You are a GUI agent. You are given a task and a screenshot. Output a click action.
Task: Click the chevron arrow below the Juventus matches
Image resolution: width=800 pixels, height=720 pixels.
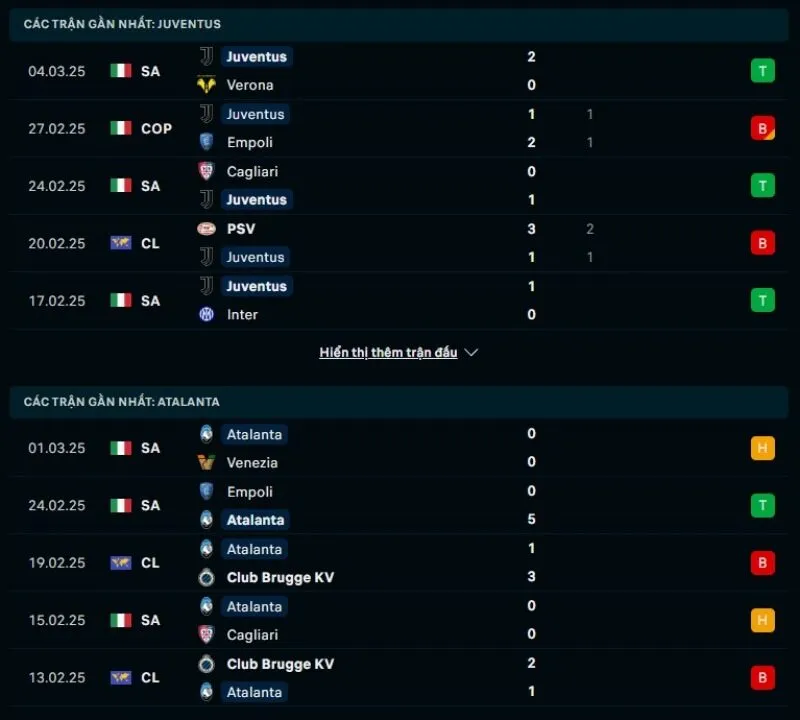tap(470, 352)
